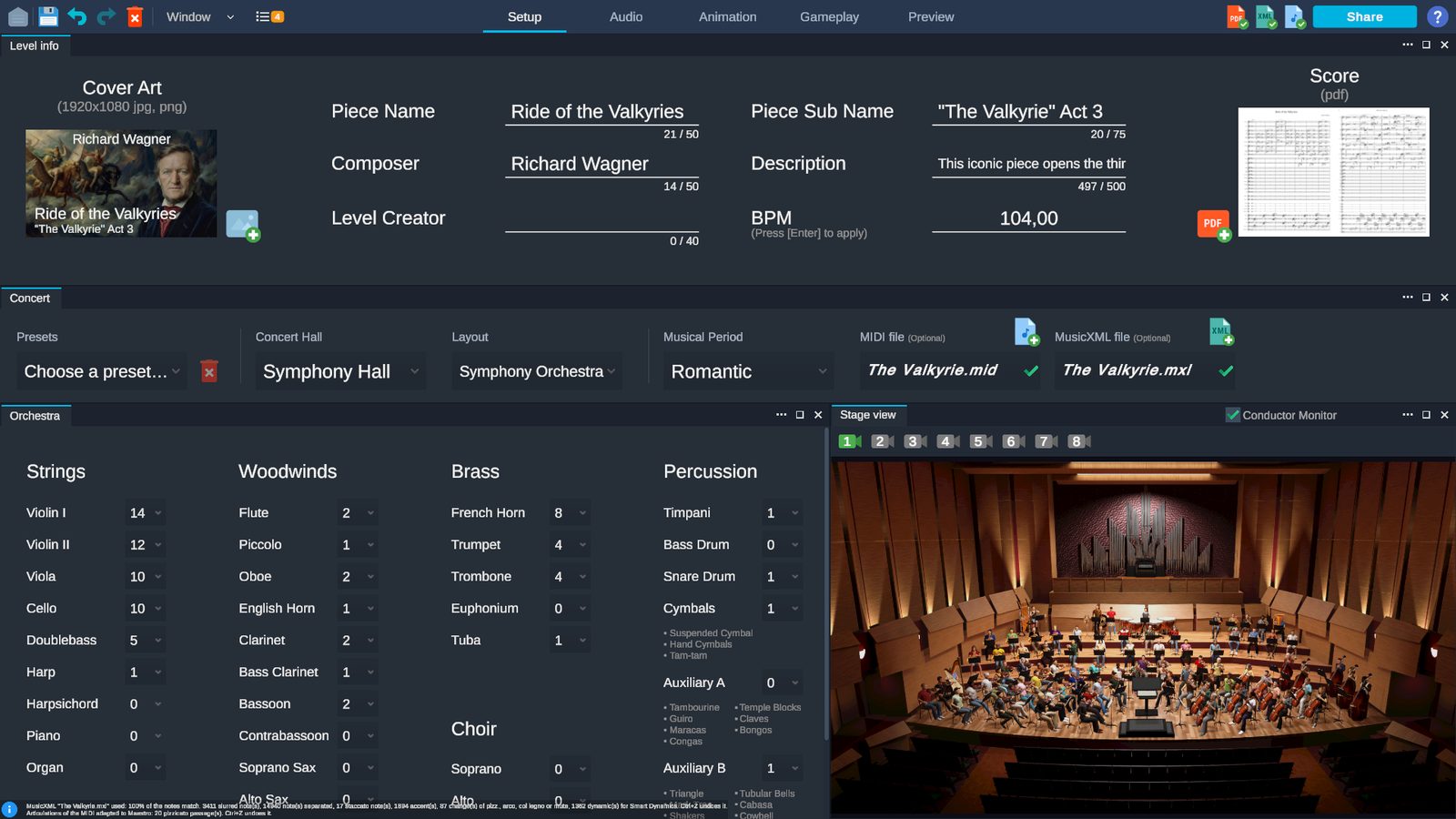Switch to the Animation tab
This screenshot has width=1456, height=819.
[727, 16]
